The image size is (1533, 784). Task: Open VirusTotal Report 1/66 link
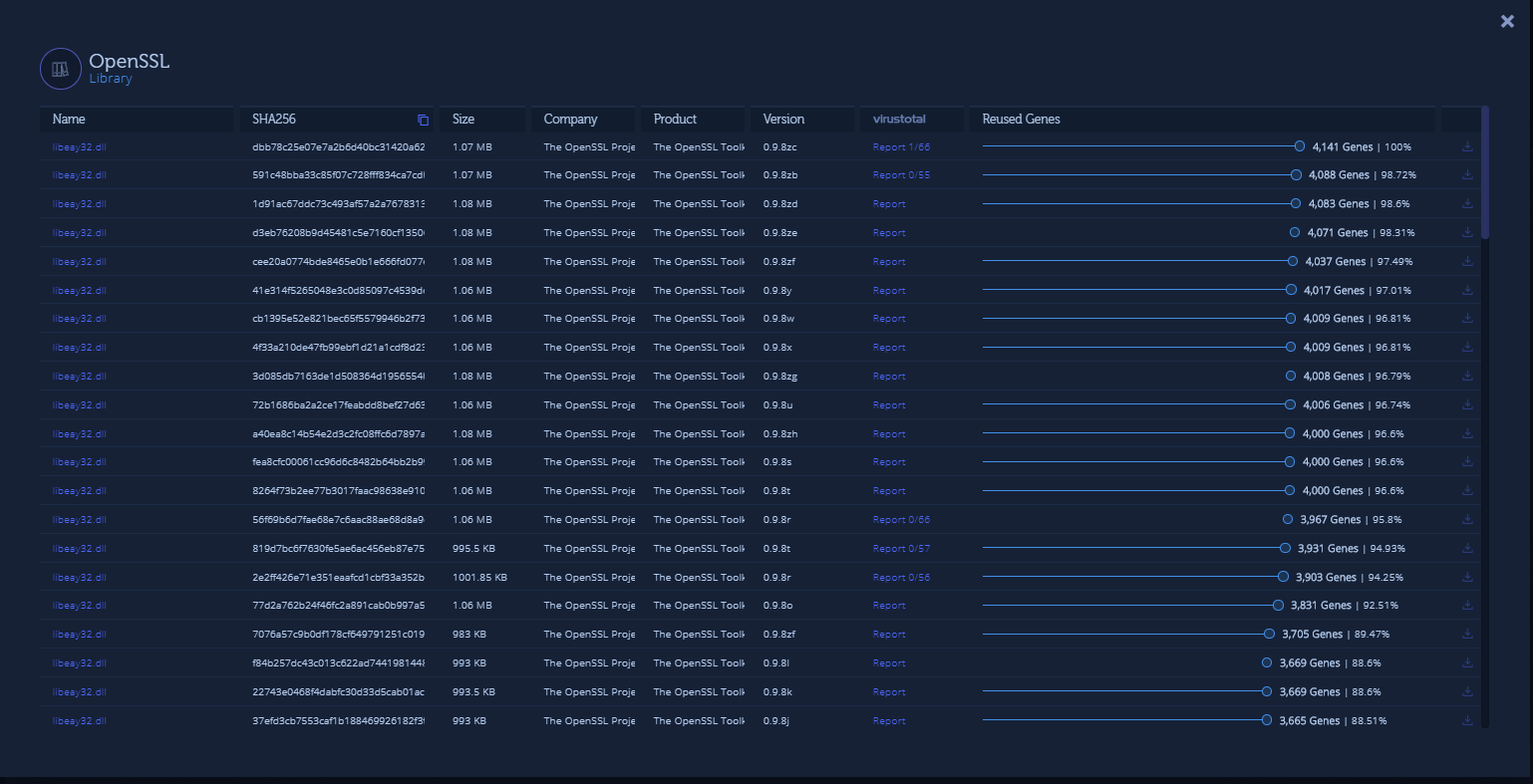[x=901, y=147]
